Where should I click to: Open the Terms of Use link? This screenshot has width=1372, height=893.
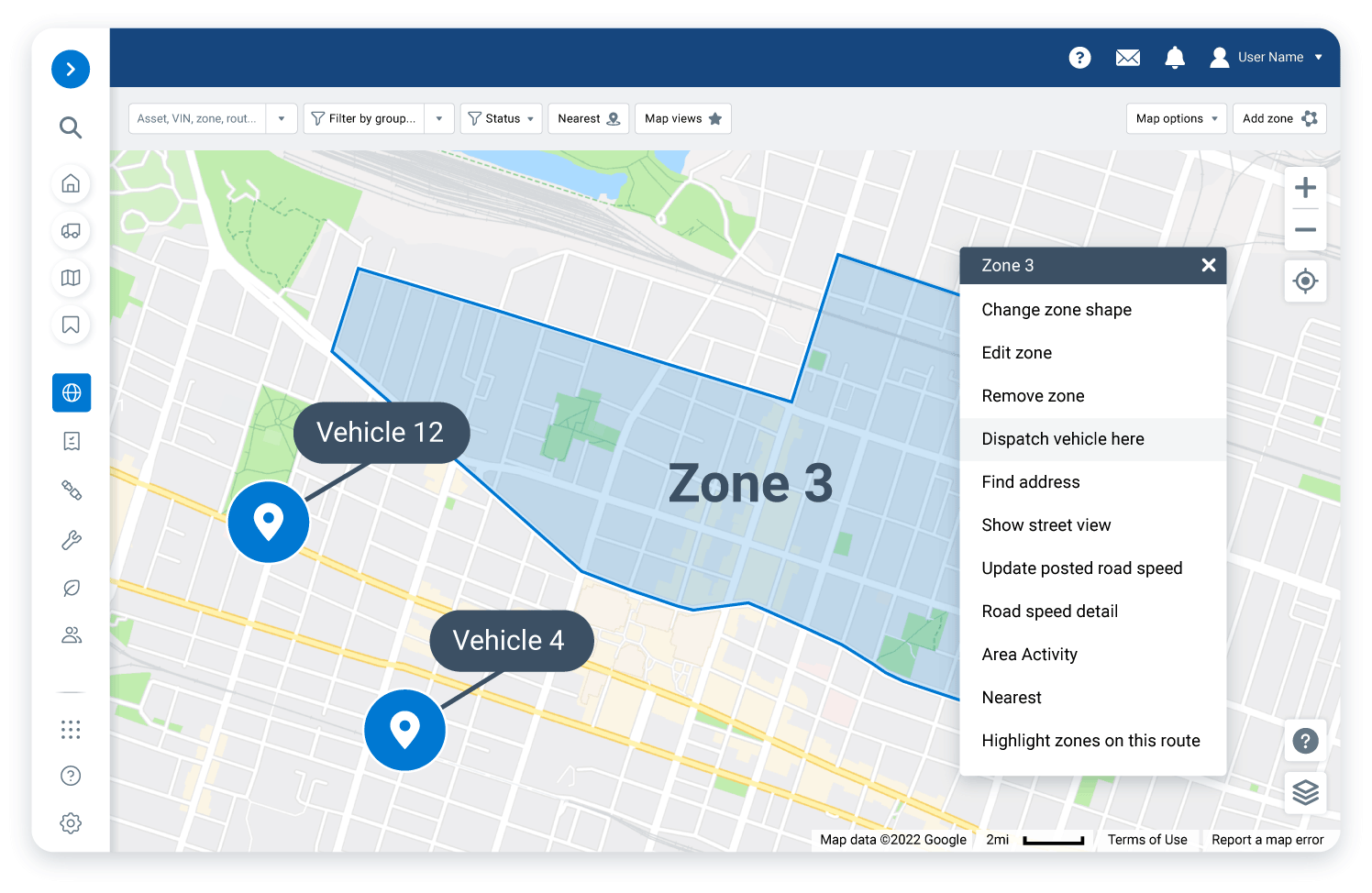tap(1146, 840)
